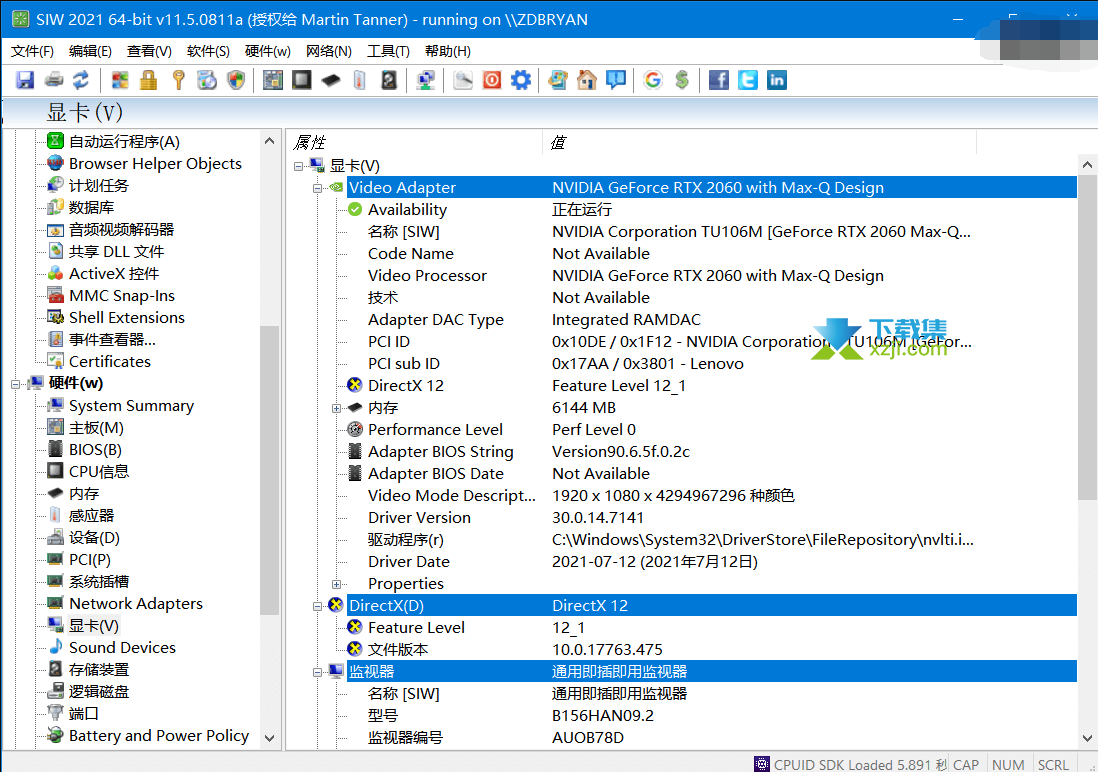
Task: Click the Google icon in the toolbar
Action: coord(653,80)
